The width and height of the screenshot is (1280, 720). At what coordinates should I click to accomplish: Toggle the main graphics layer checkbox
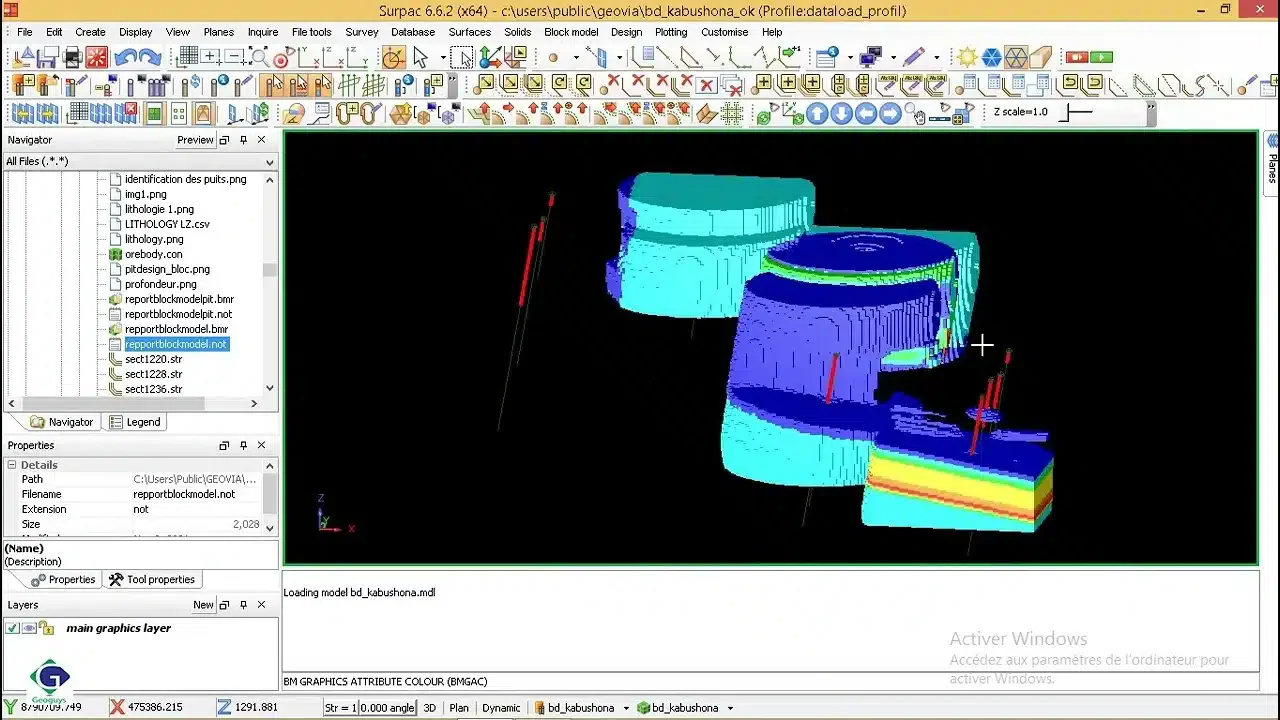coord(12,628)
